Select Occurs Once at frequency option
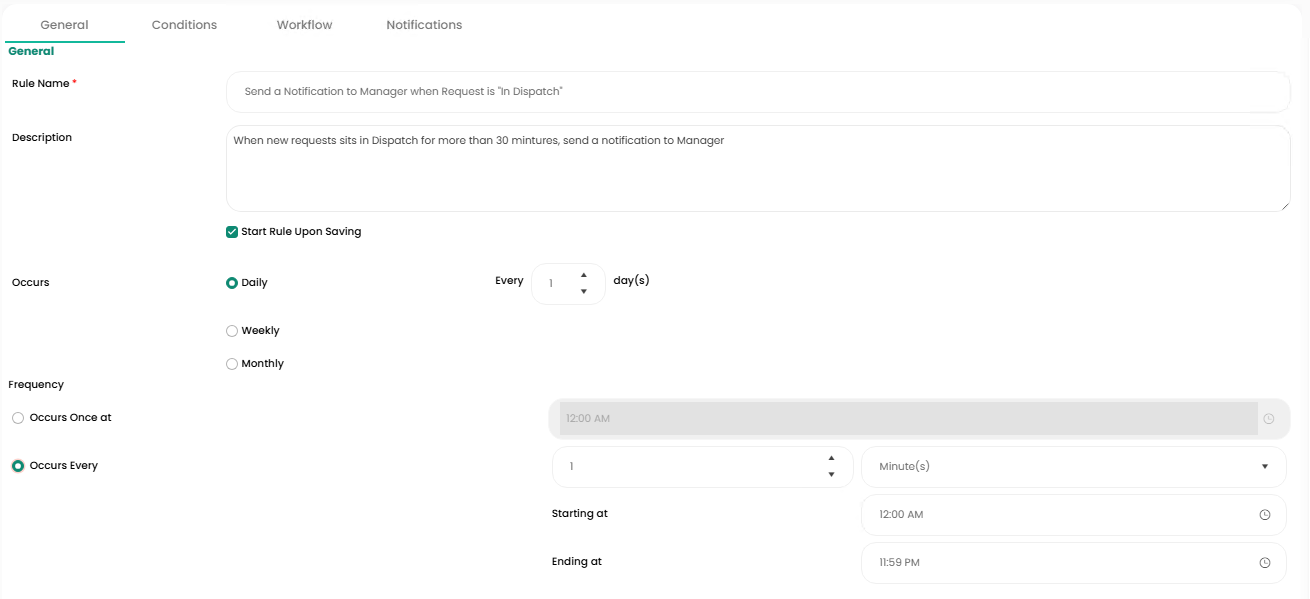The image size is (1310, 599). [18, 418]
